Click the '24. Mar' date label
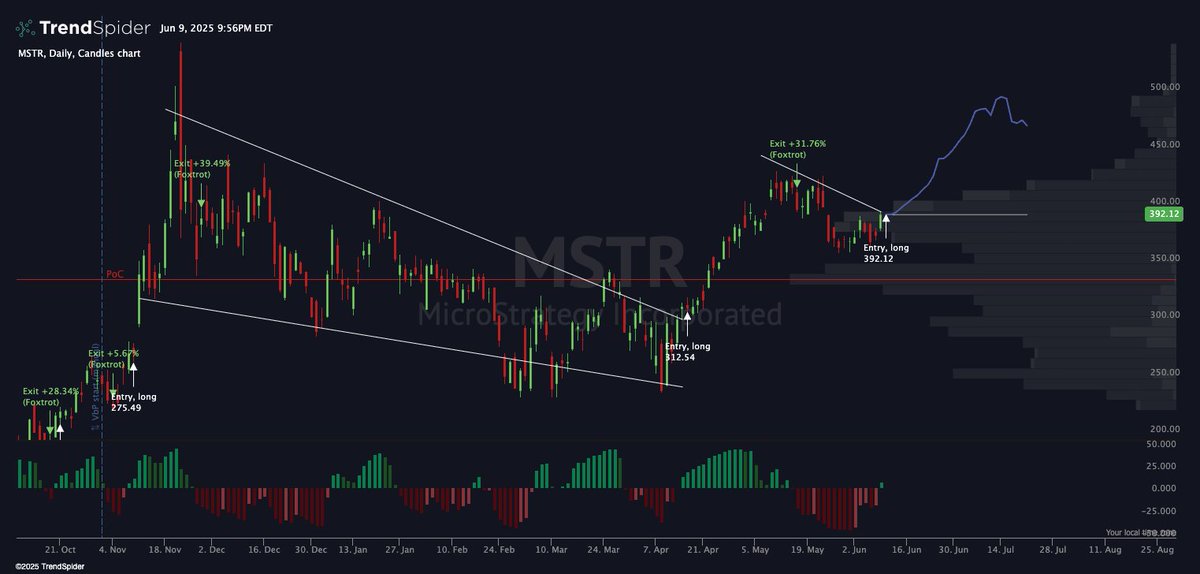The height and width of the screenshot is (574, 1200). 601,550
